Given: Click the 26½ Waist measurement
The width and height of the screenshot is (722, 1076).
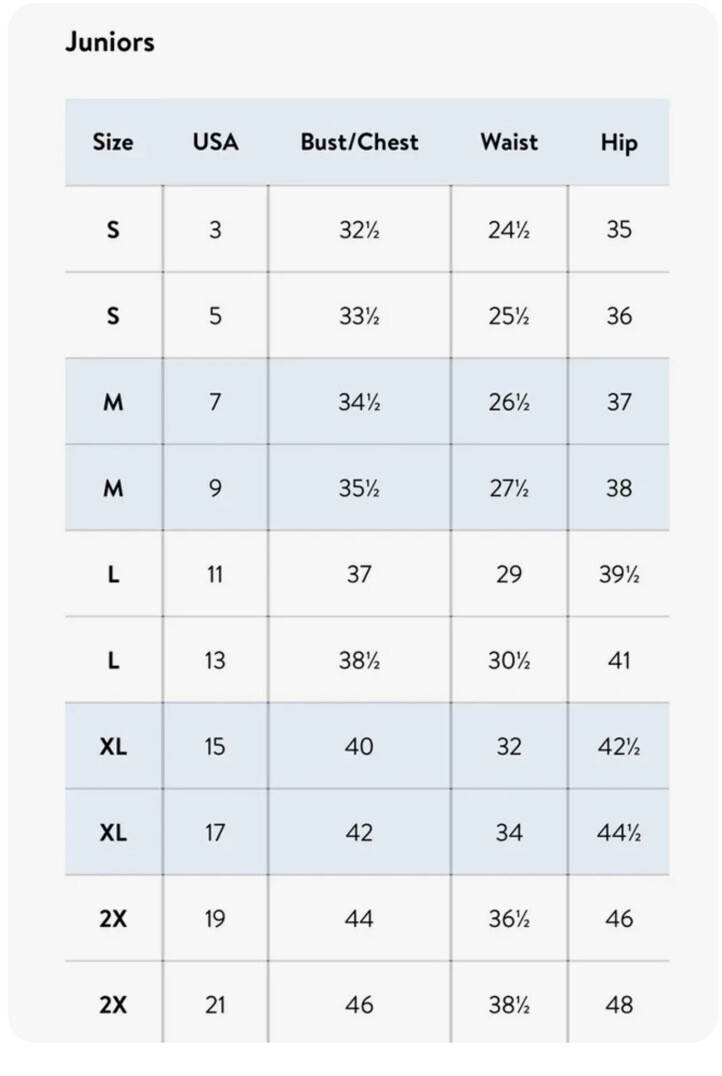Looking at the screenshot, I should pyautogui.click(x=509, y=402).
